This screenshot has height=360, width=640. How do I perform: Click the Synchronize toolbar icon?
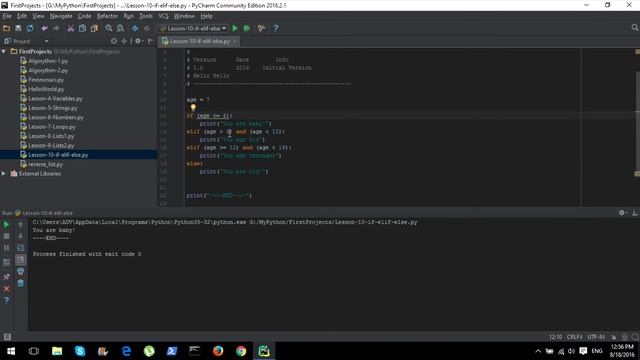(30, 28)
